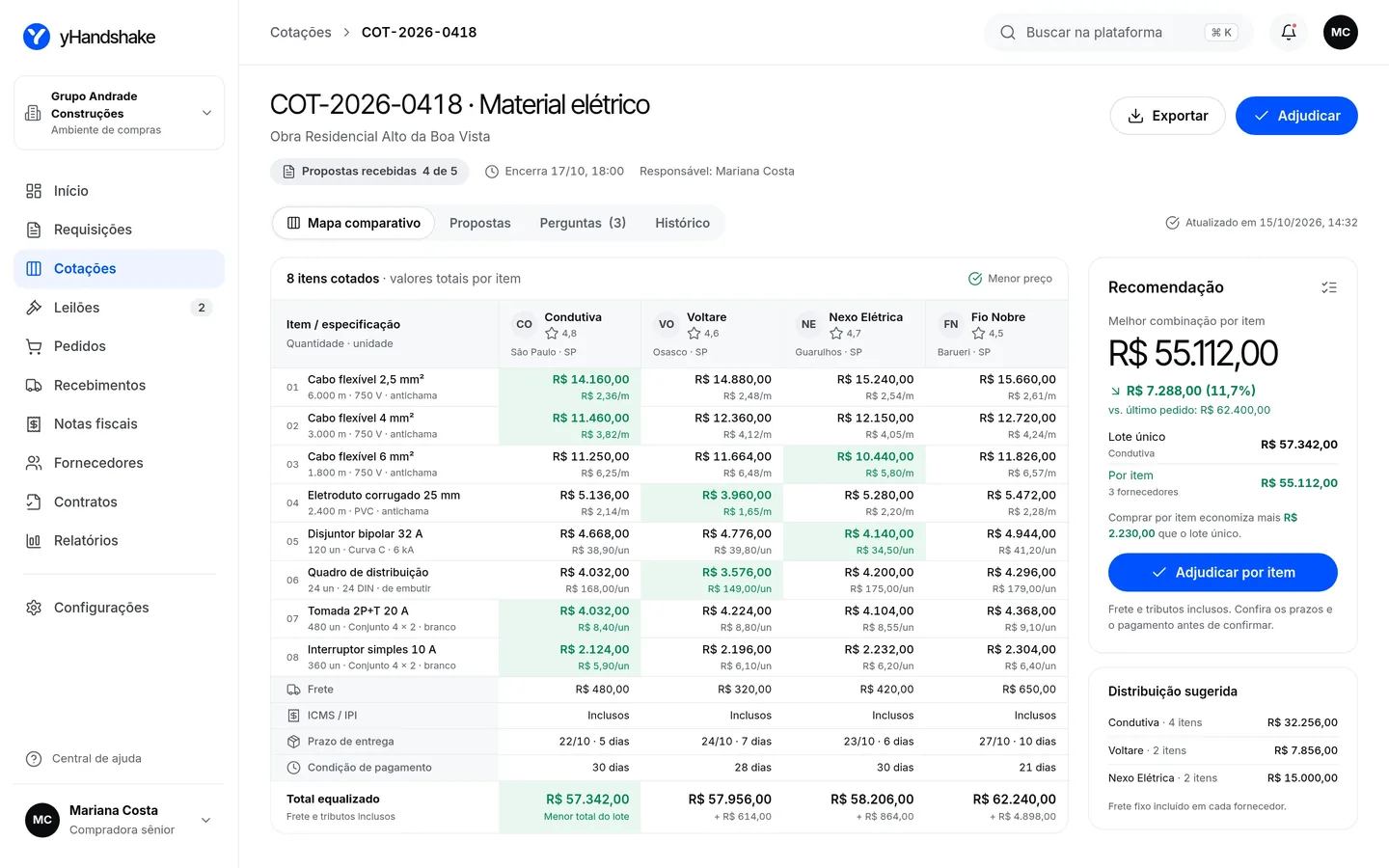This screenshot has height=868, width=1389.
Task: Click the Notas fiscais icon
Action: click(x=34, y=423)
